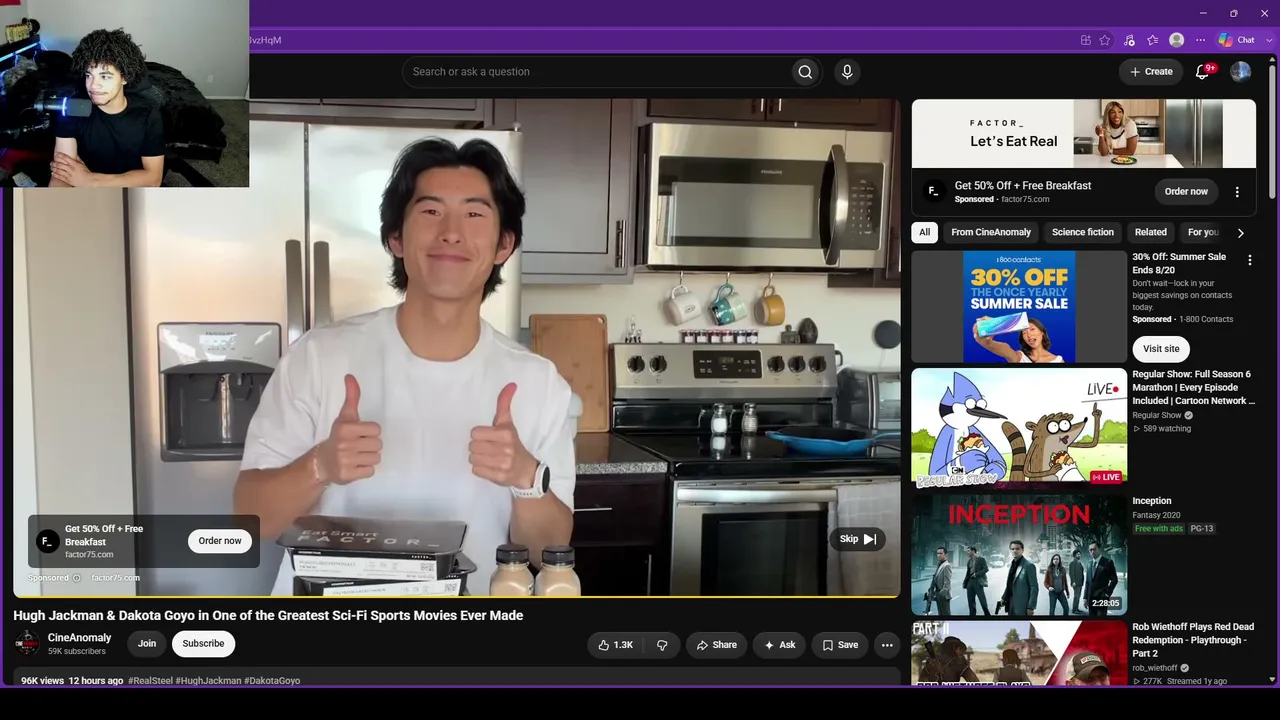The width and height of the screenshot is (1280, 720).
Task: Select the Related filter chip
Action: pos(1151,232)
